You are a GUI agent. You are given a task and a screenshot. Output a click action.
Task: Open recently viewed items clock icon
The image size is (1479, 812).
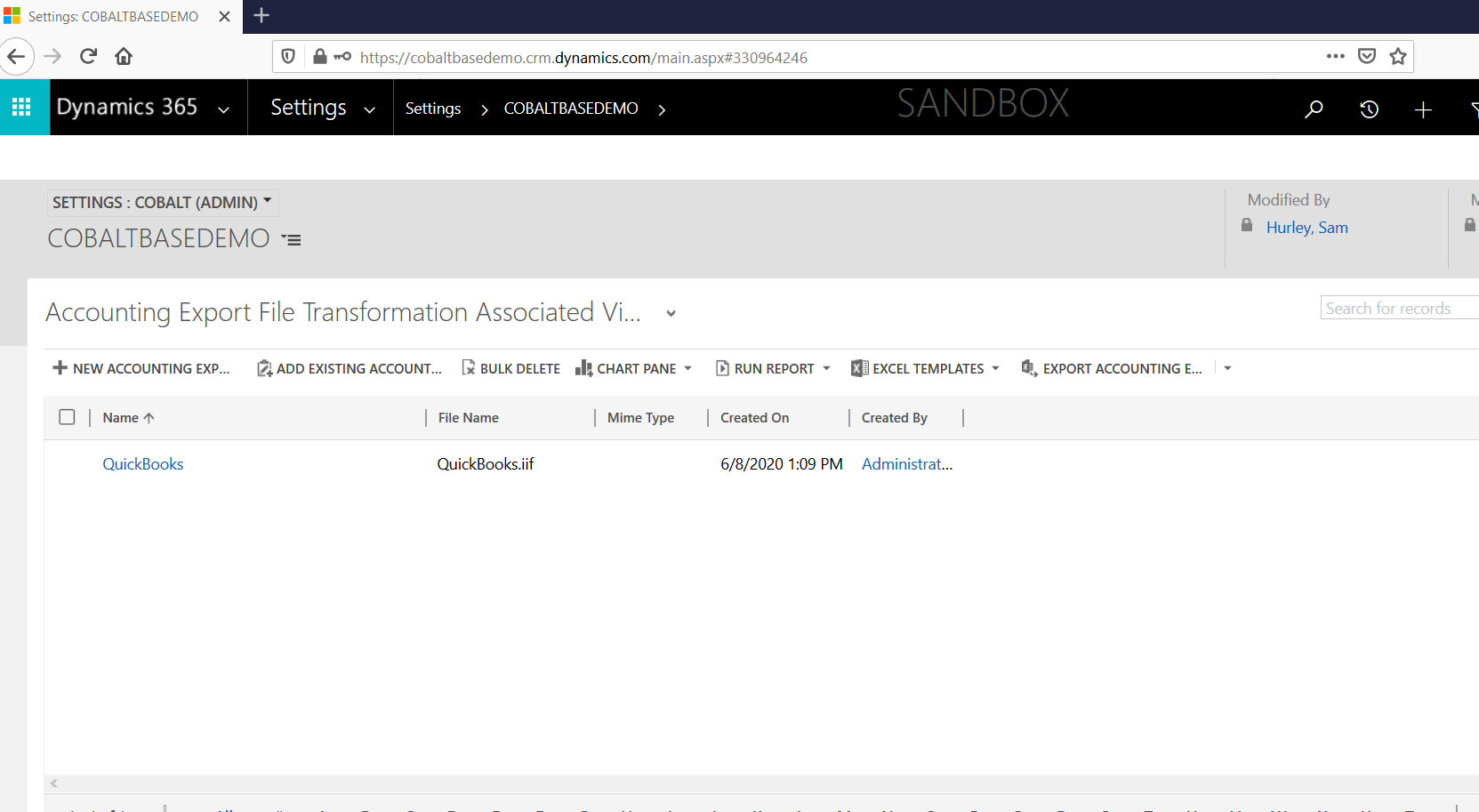pyautogui.click(x=1369, y=109)
